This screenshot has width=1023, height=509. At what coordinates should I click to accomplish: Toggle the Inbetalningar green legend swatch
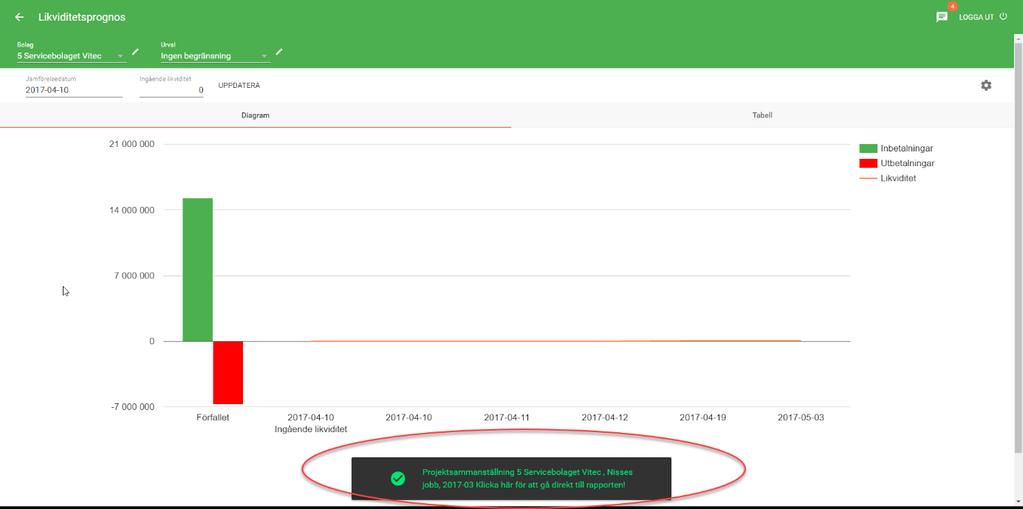868,149
